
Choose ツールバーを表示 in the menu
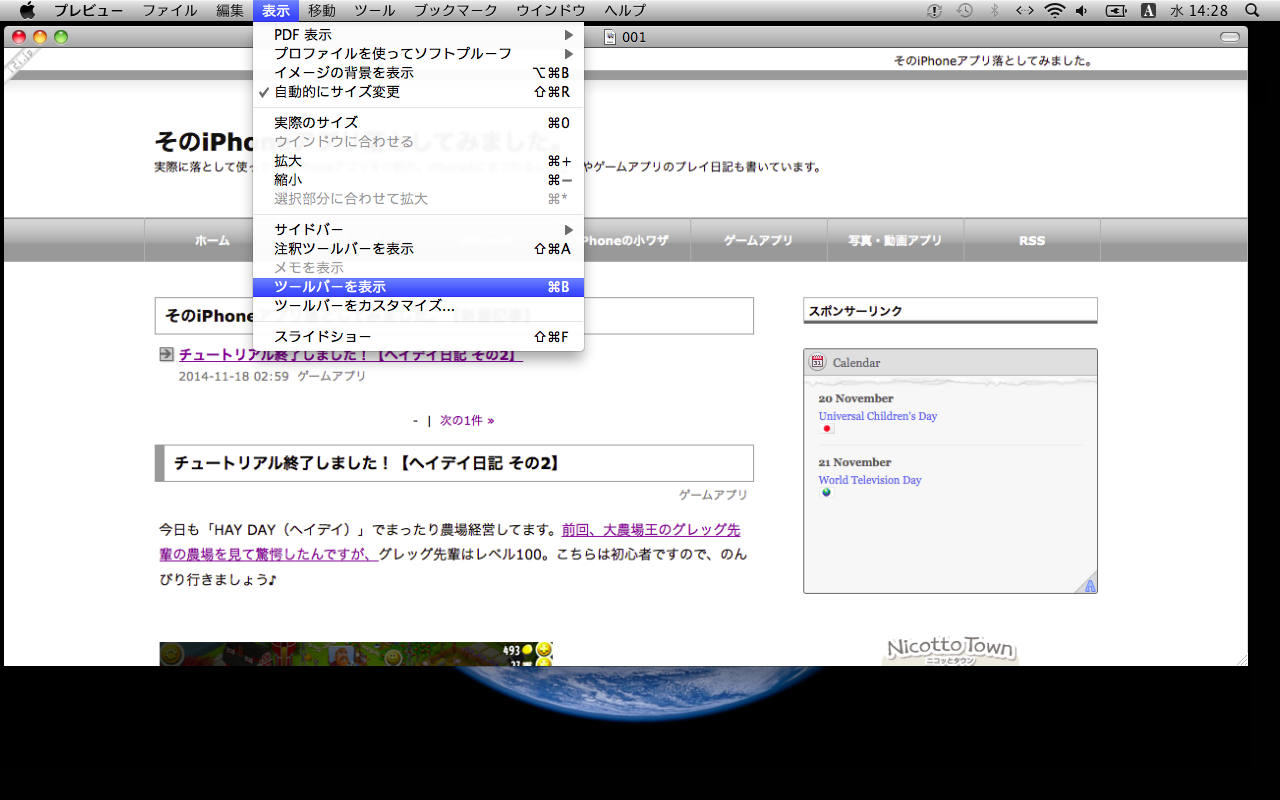[419, 287]
